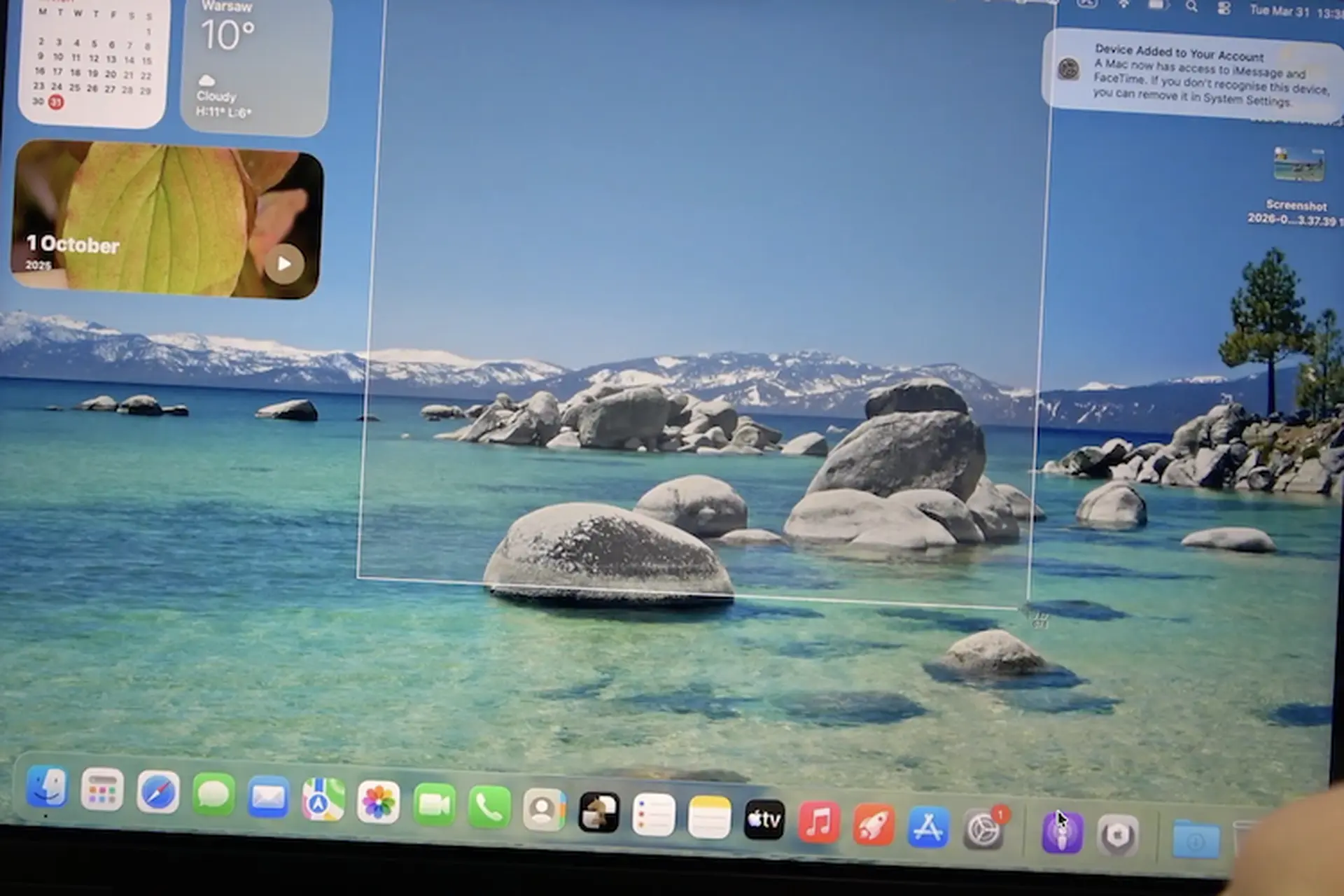
Task: Click the calendar widget's highlighted day 31
Action: tap(56, 102)
